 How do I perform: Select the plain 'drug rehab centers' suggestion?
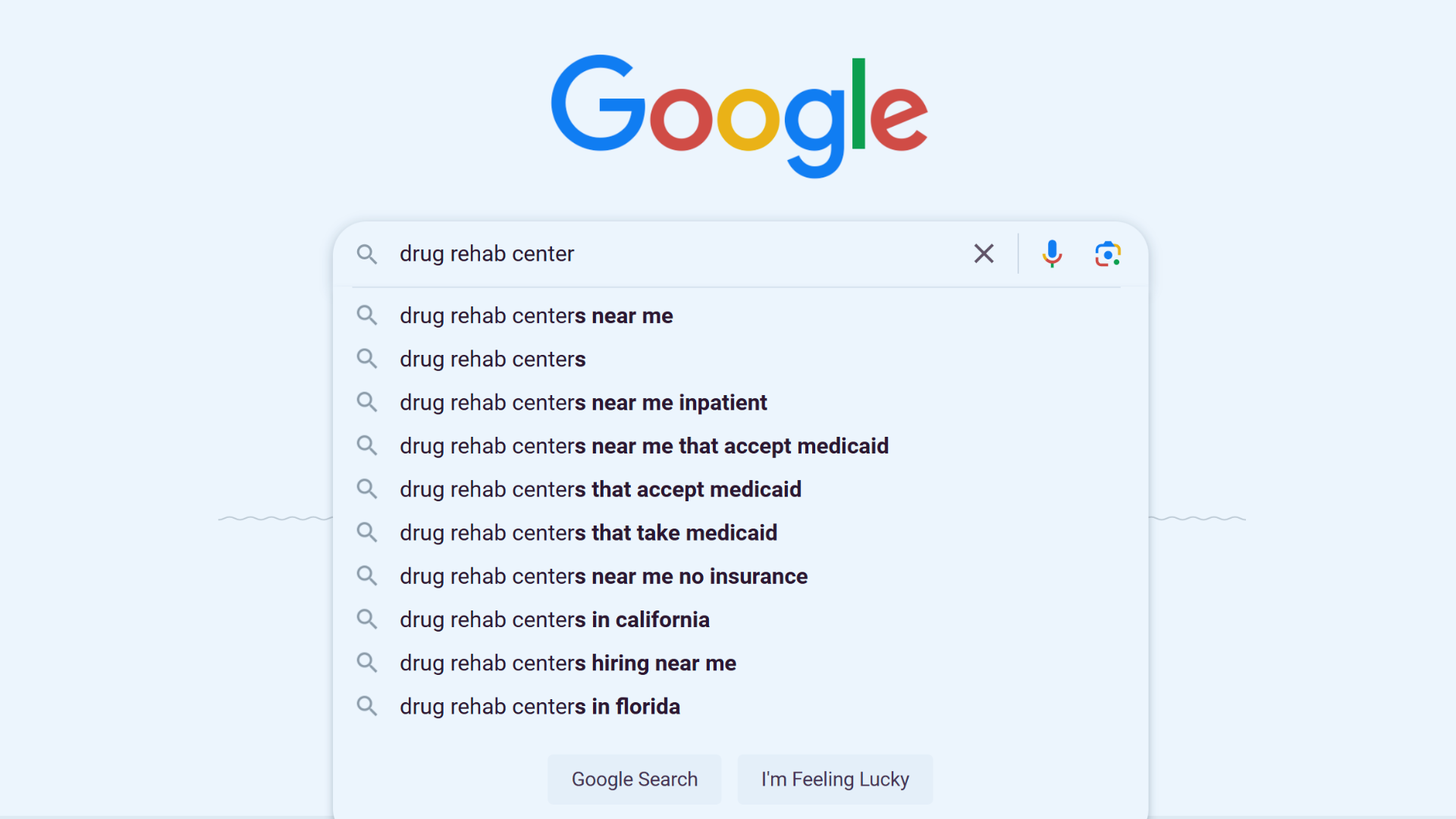coord(492,359)
